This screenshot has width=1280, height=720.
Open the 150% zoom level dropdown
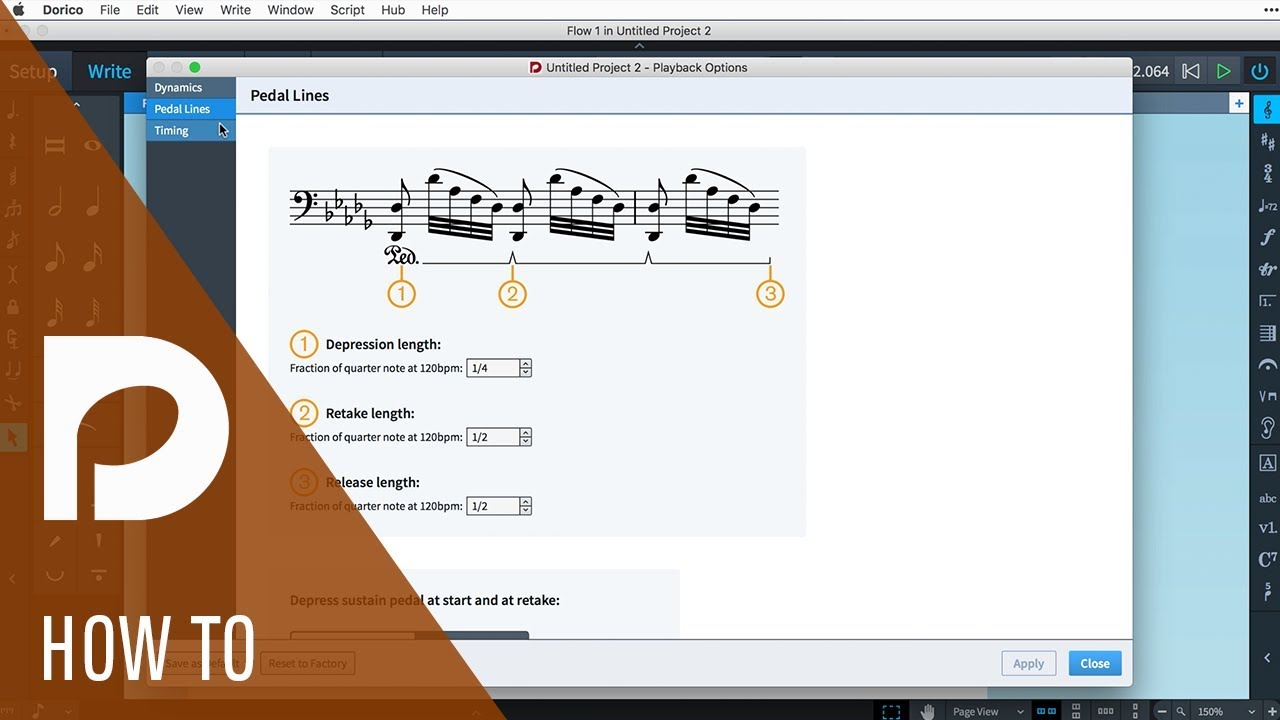(1224, 711)
